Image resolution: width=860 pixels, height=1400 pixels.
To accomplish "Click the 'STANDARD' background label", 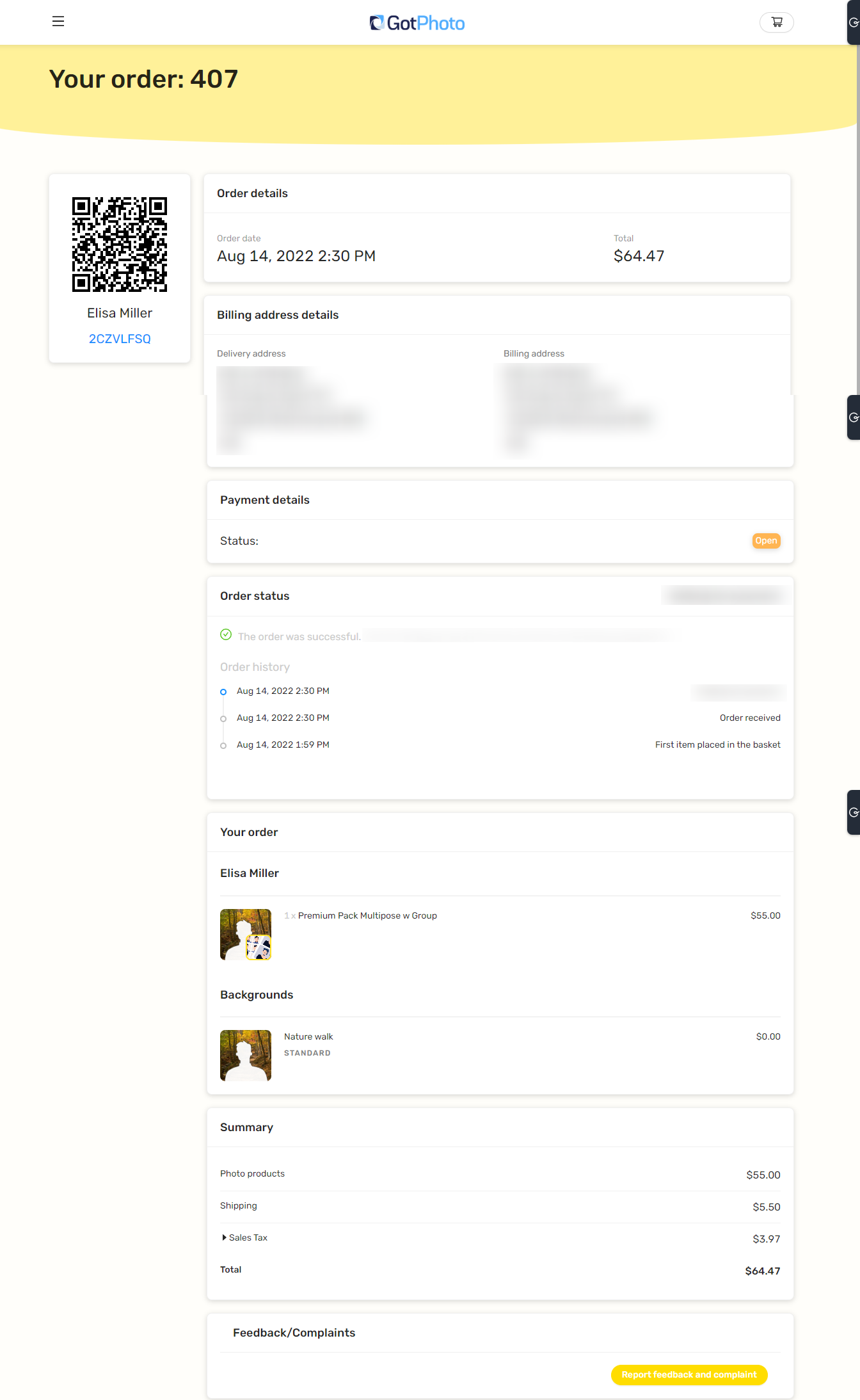I will pyautogui.click(x=307, y=1053).
